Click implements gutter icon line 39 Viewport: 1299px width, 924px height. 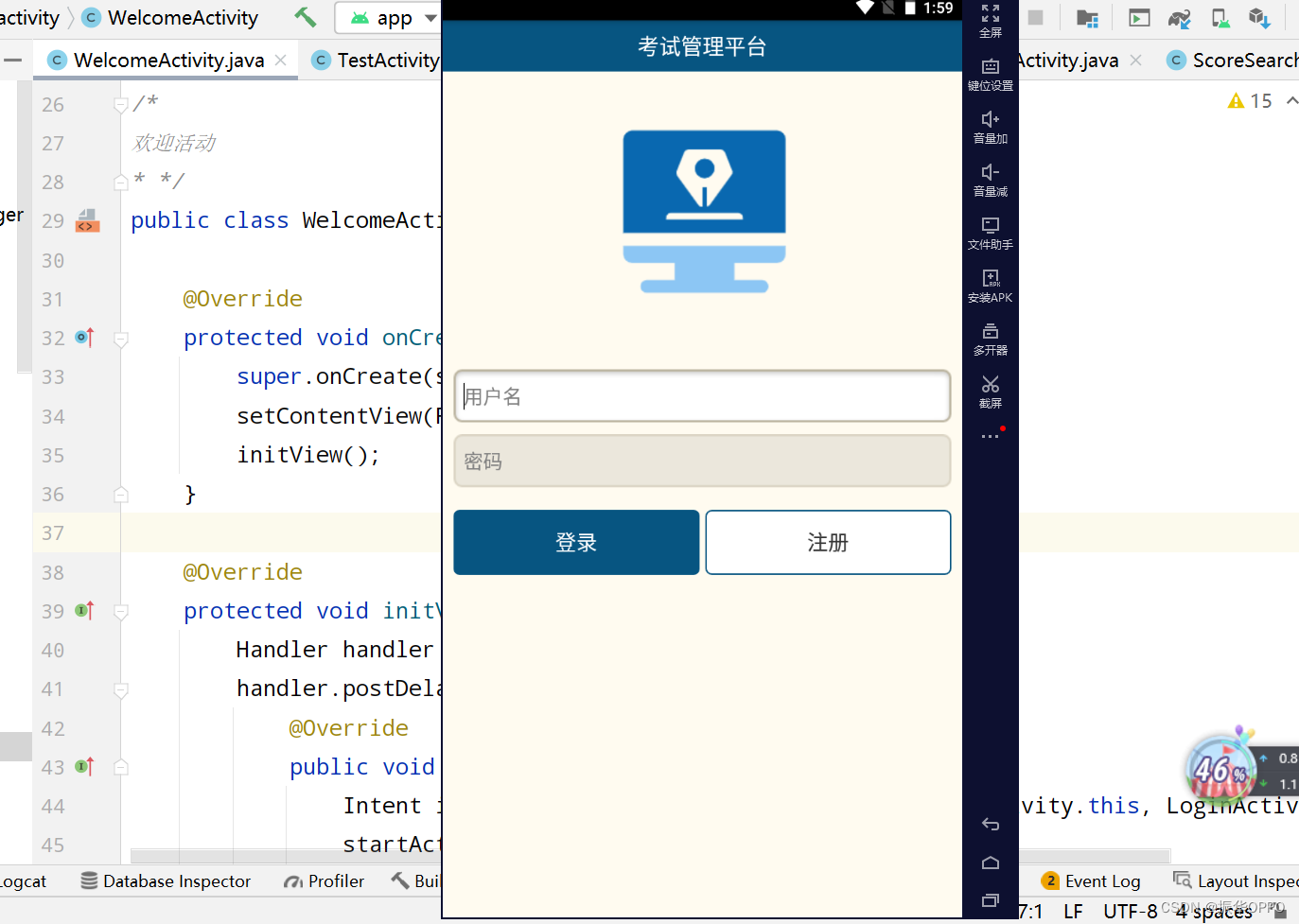pyautogui.click(x=84, y=611)
